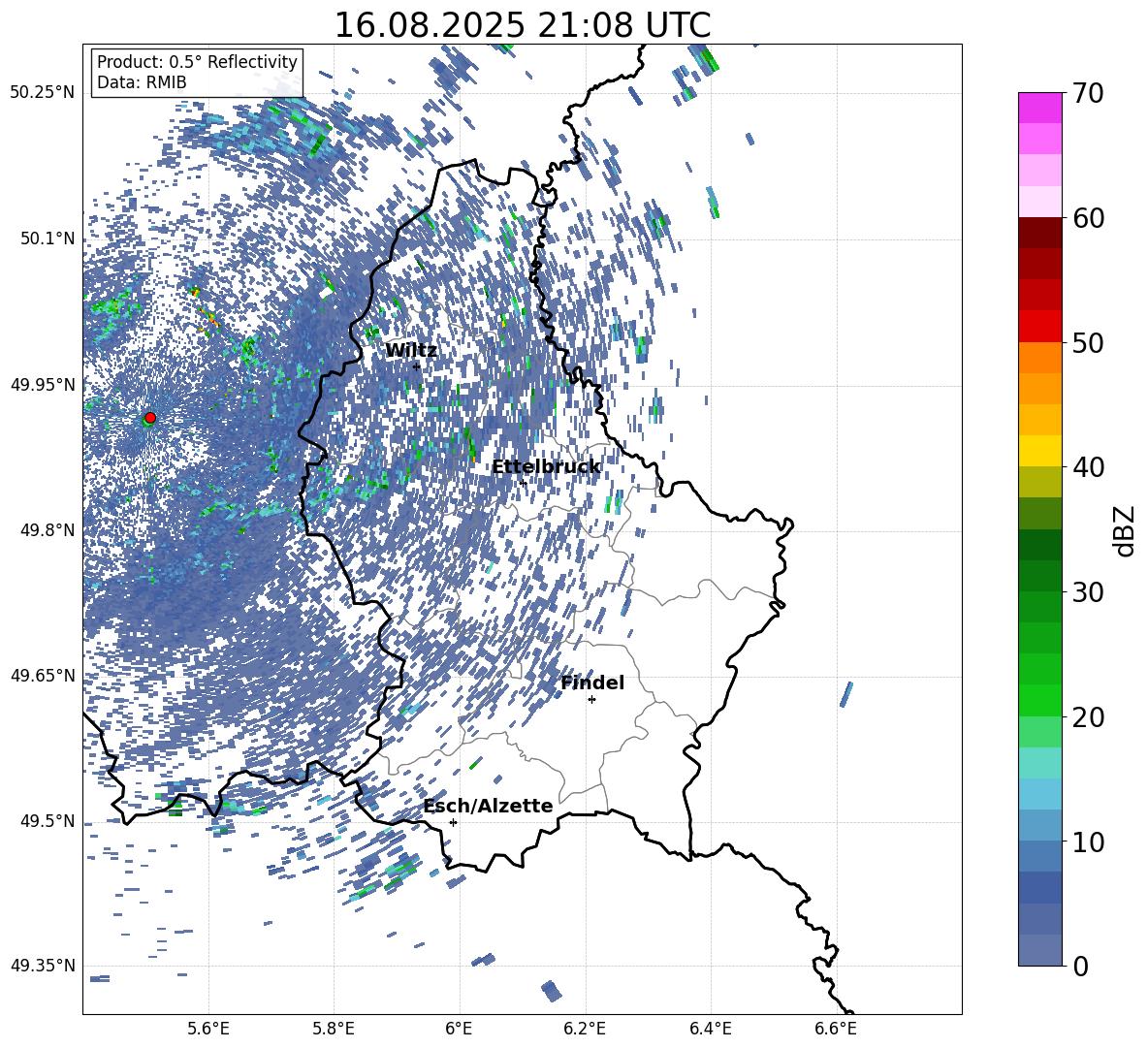Image resolution: width=1148 pixels, height=1048 pixels.
Task: Click the Esch/Alzette location cross marker
Action: coord(453,822)
